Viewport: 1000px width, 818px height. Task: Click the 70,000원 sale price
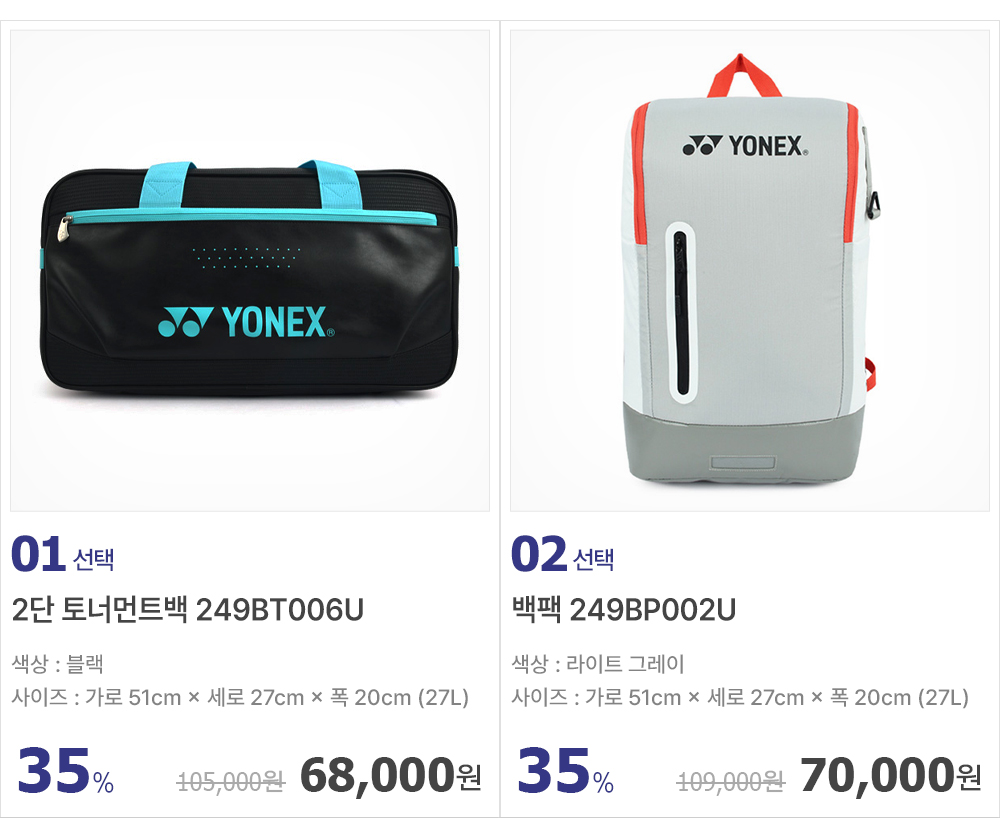890,775
